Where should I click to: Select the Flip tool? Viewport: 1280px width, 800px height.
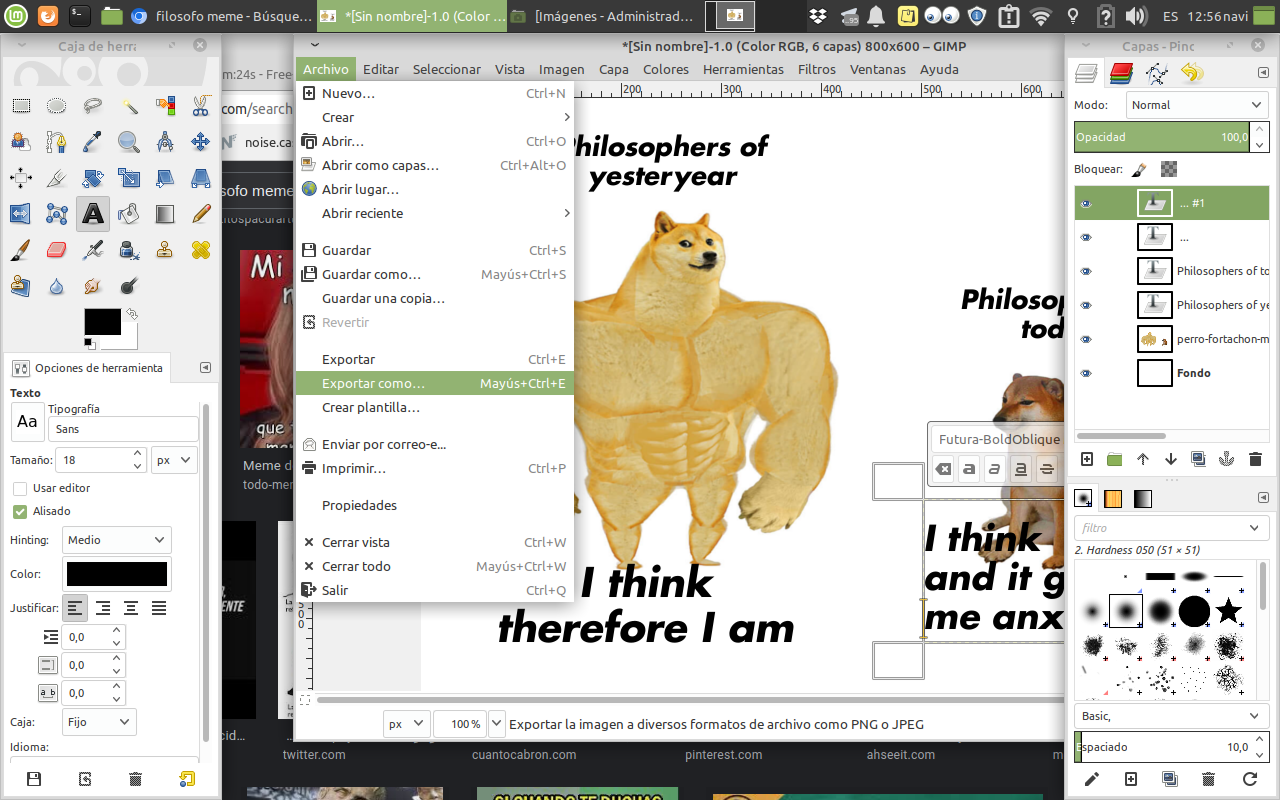[x=21, y=214]
